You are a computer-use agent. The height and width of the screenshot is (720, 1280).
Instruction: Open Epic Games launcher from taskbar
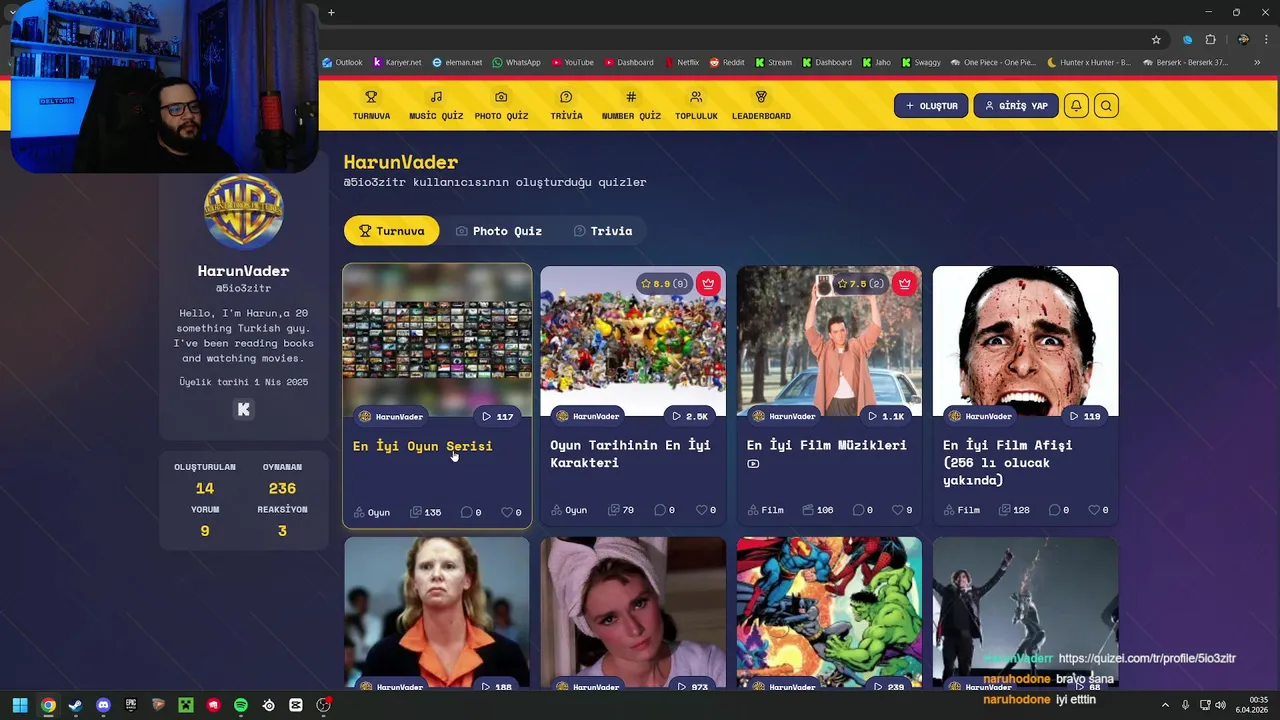130,705
